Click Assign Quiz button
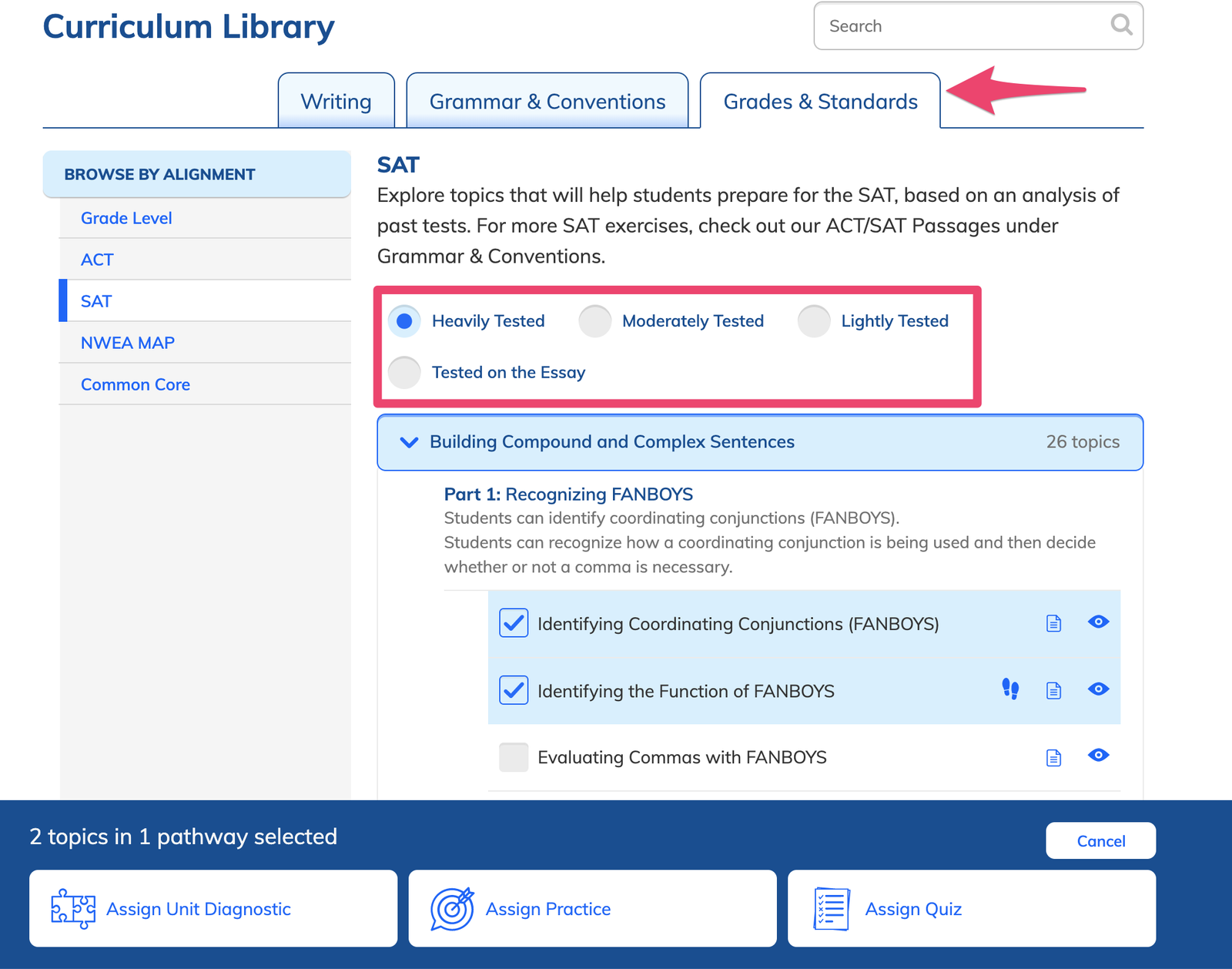Viewport: 1232px width, 969px height. 972,909
